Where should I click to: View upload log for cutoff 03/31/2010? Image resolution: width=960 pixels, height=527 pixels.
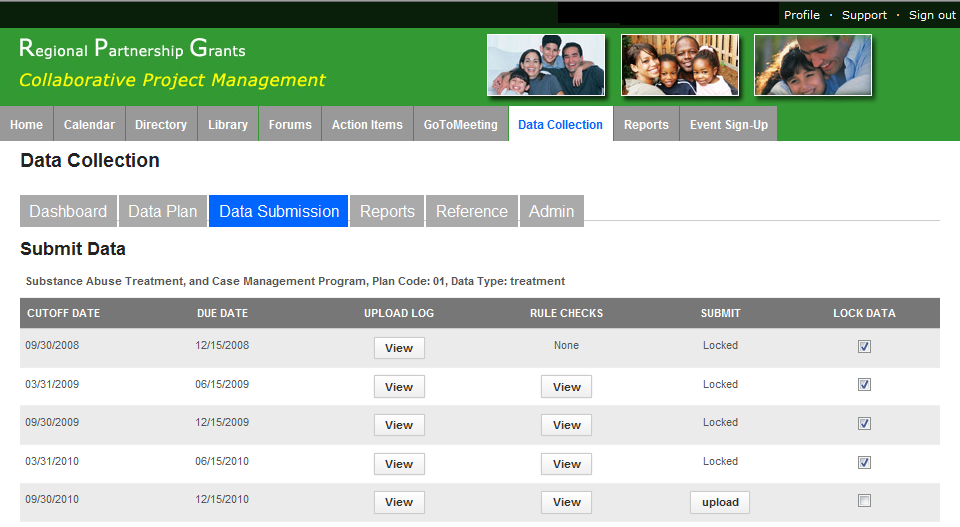[x=399, y=464]
